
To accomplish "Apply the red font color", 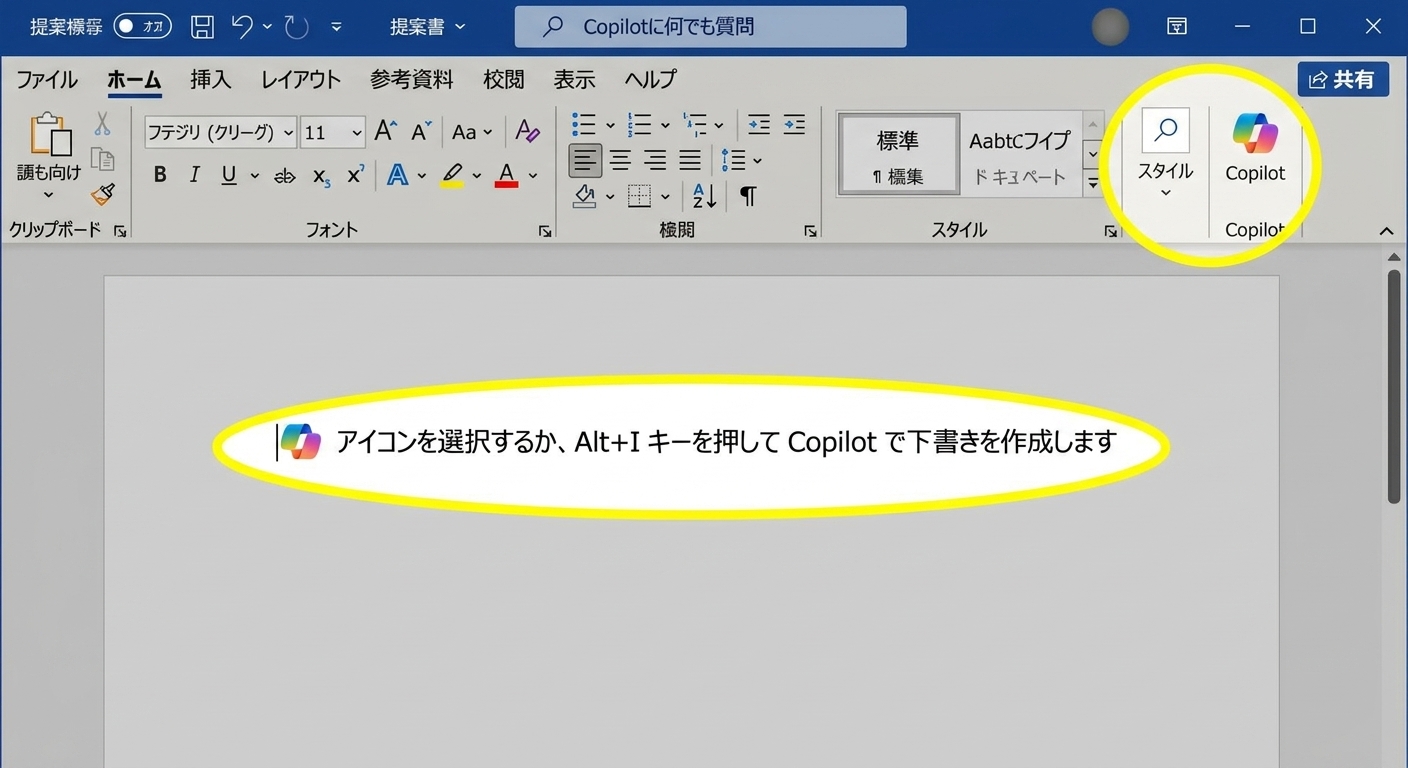I will 506,176.
